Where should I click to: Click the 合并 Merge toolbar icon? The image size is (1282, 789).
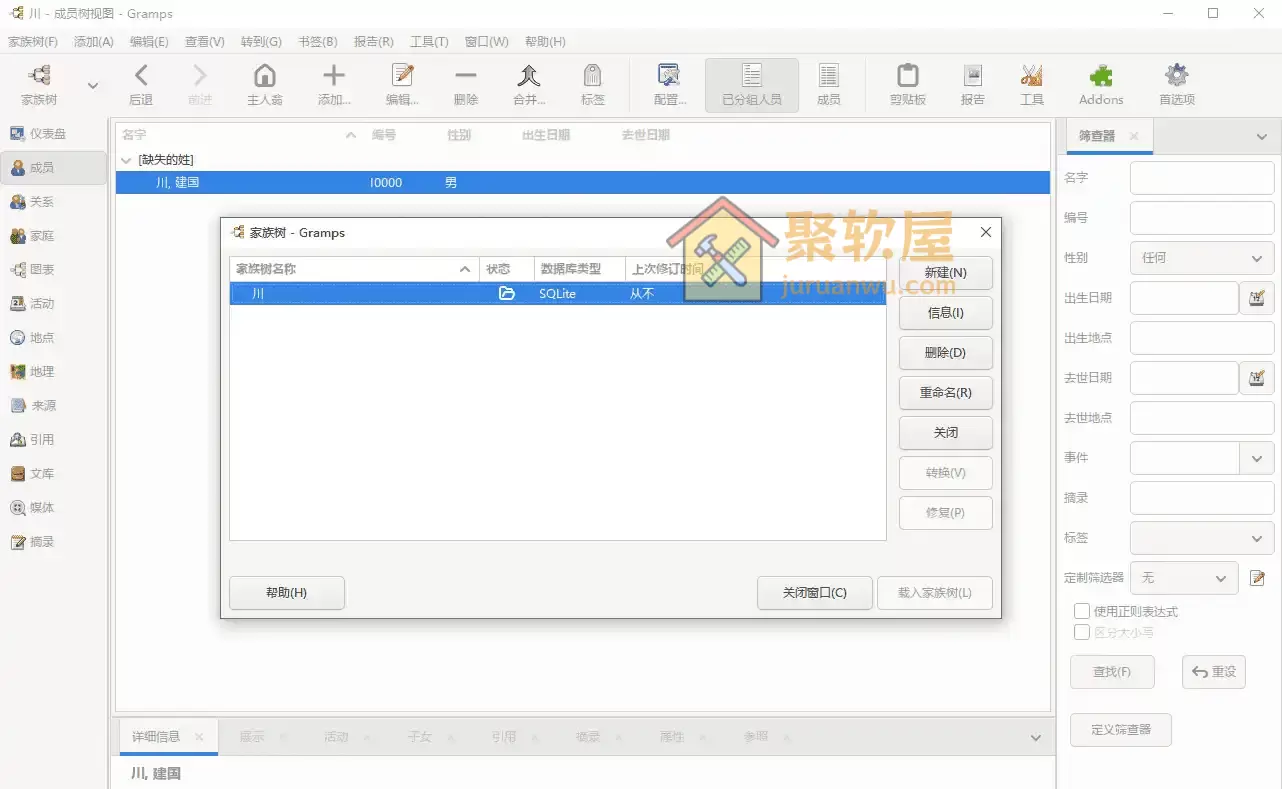(528, 84)
